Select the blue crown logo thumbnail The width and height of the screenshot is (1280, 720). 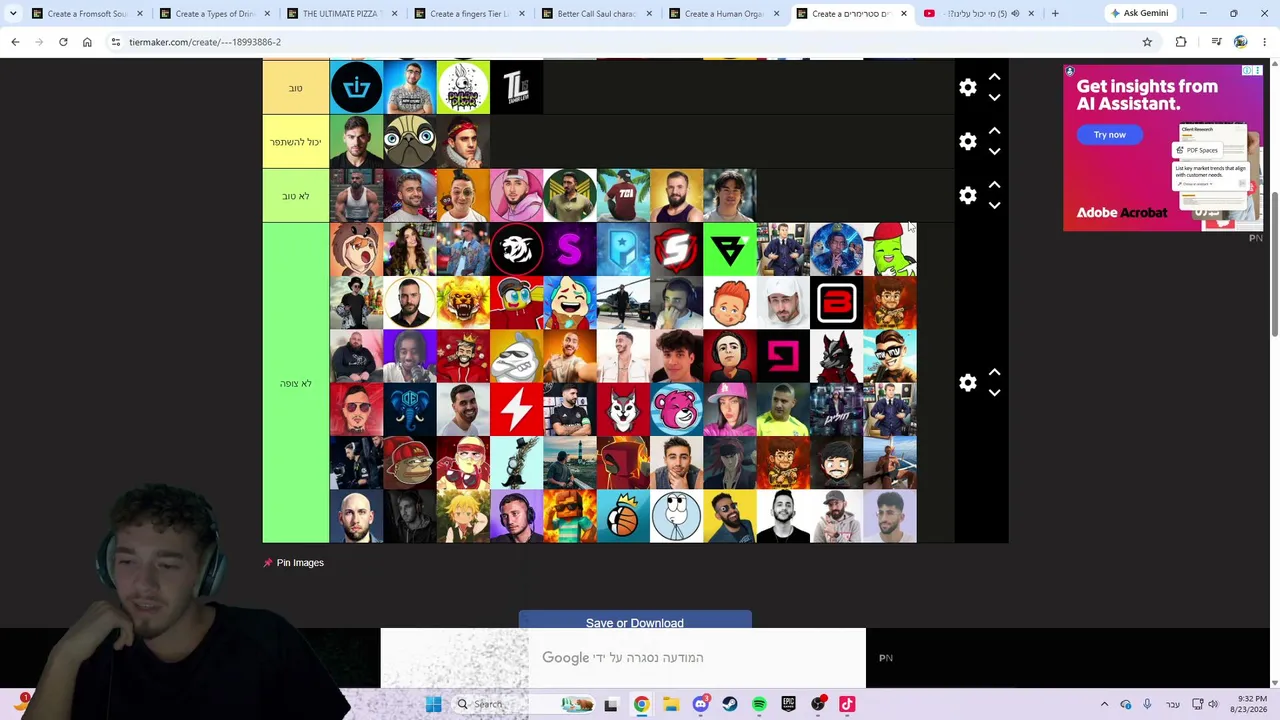point(357,88)
